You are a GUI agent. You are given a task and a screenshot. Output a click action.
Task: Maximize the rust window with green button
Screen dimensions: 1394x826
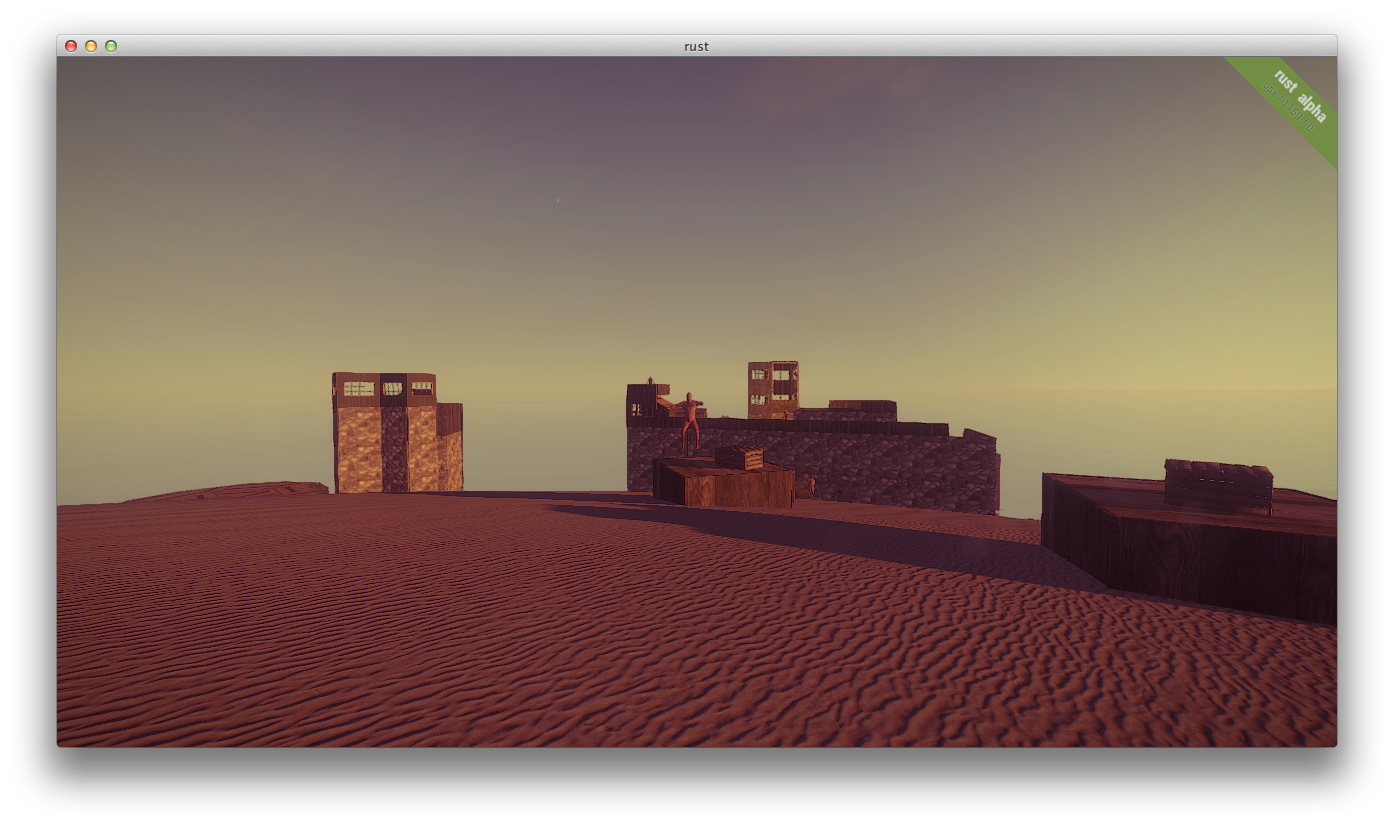pos(111,46)
